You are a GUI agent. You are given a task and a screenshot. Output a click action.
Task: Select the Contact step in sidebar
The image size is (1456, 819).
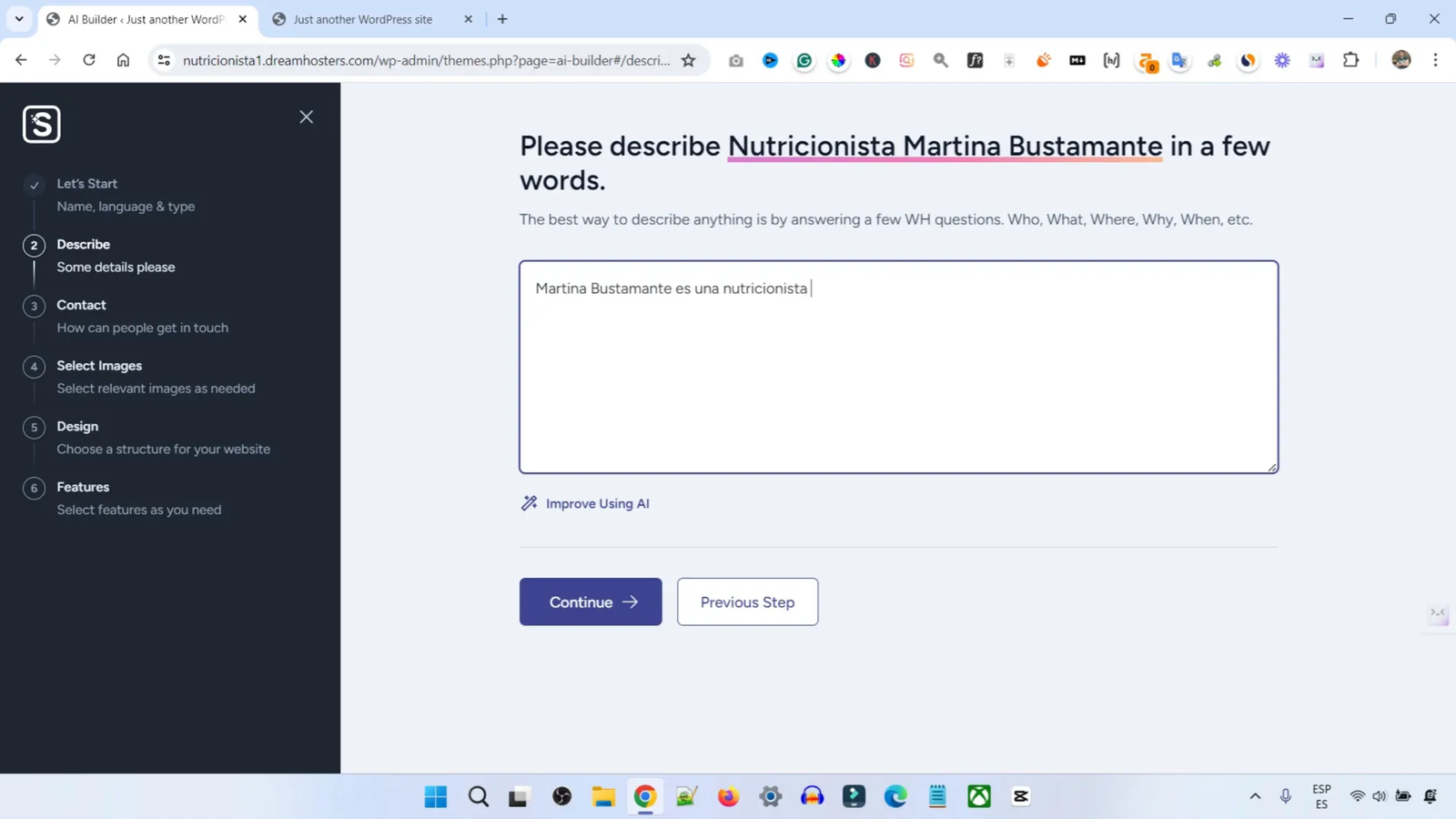81,305
